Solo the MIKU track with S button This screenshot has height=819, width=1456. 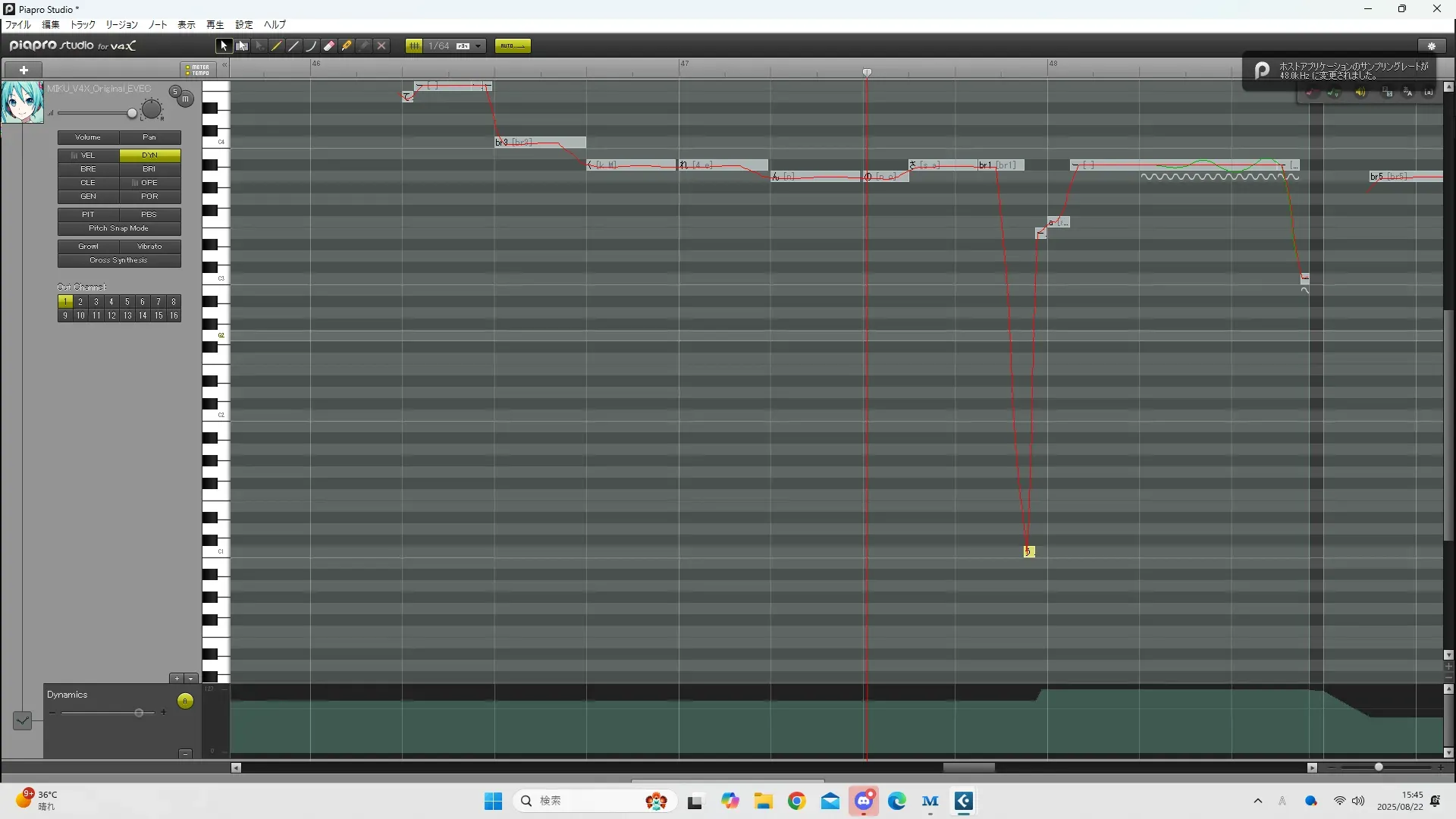pos(175,92)
